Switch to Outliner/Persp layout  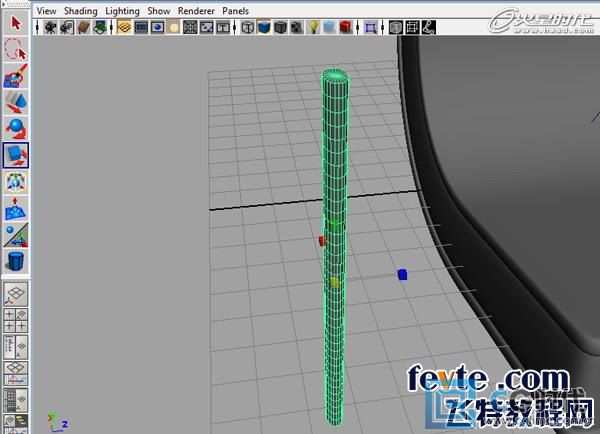(16, 347)
